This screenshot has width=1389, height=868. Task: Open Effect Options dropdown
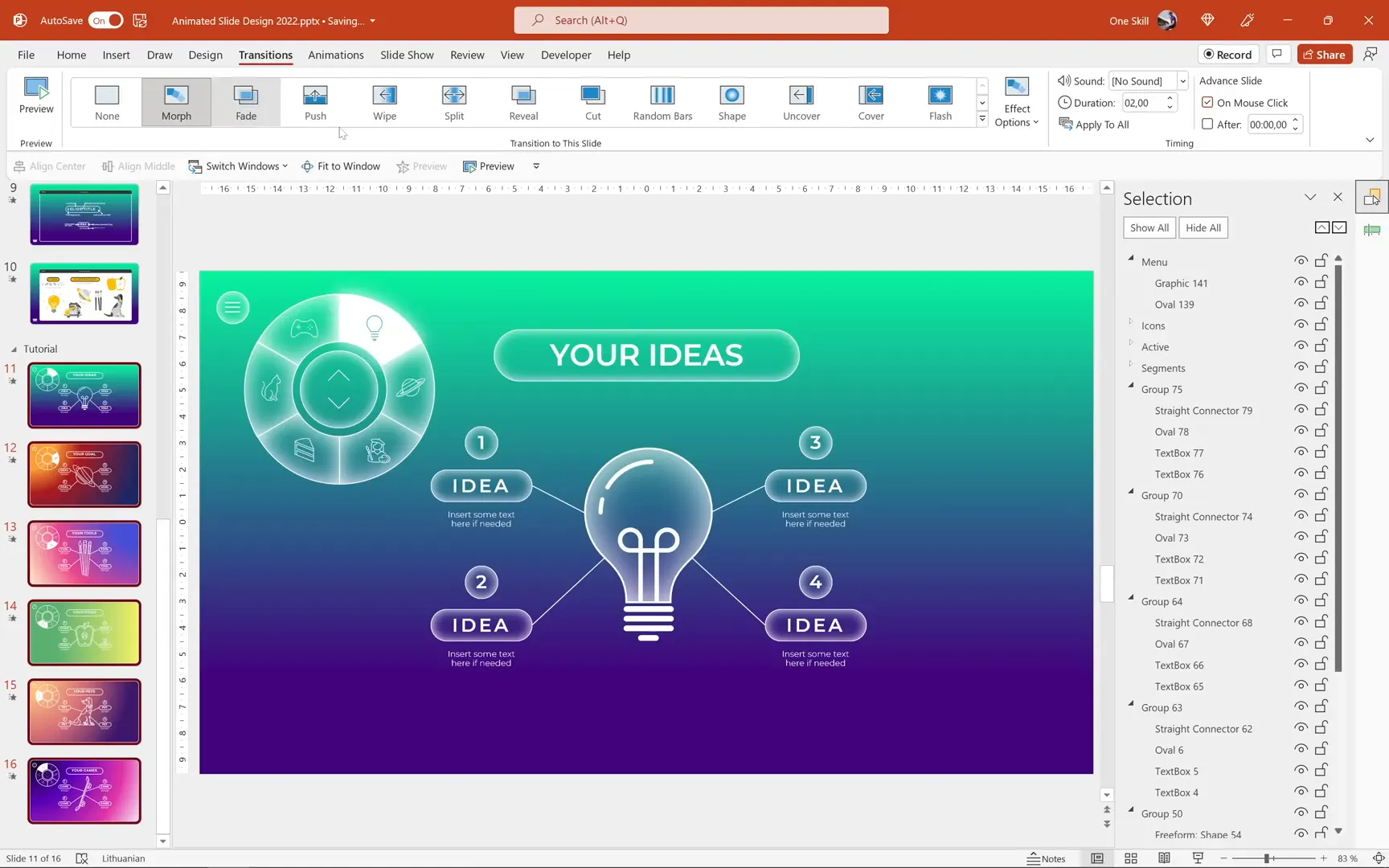(1017, 102)
